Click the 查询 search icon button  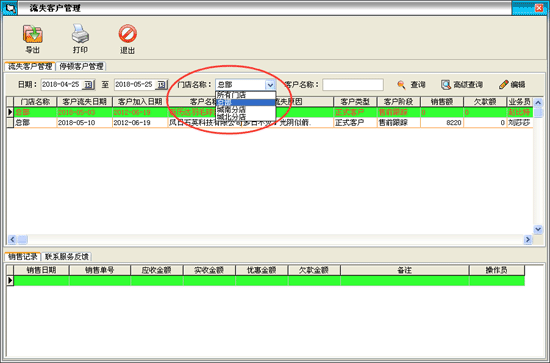coord(411,85)
